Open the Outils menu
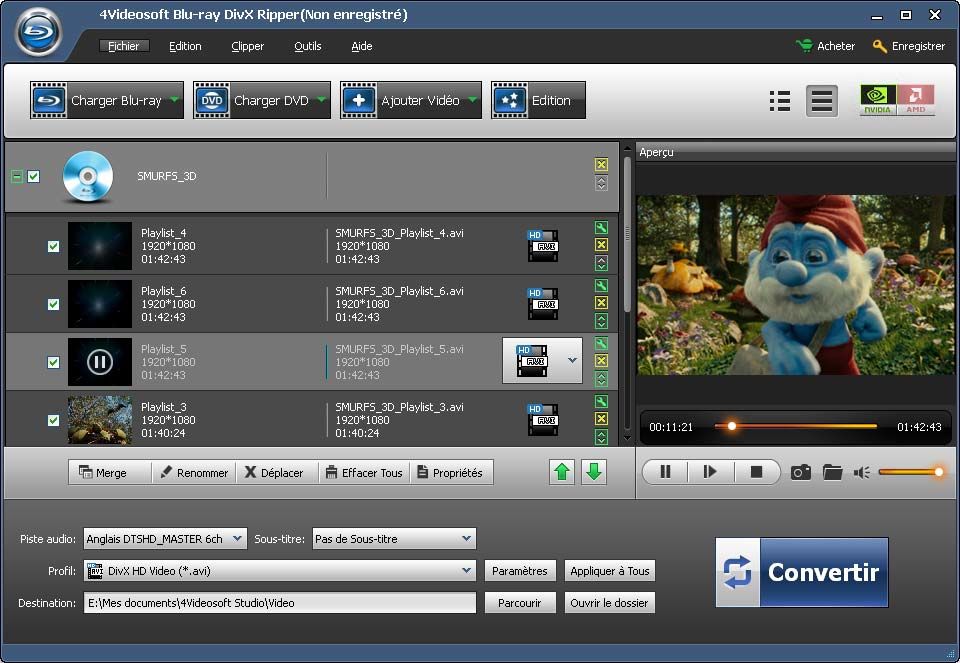The image size is (960, 663). pyautogui.click(x=307, y=46)
